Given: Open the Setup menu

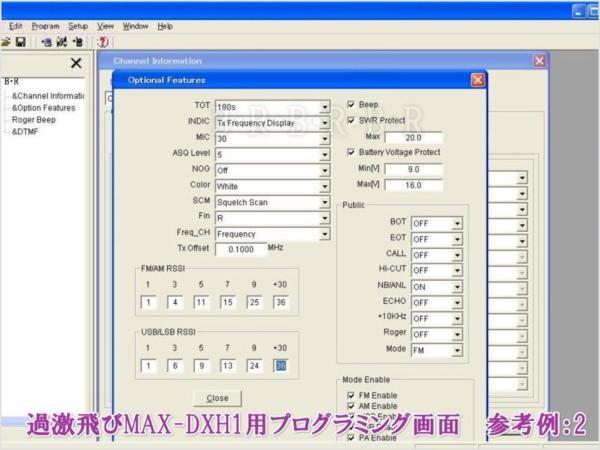Looking at the screenshot, I should point(78,25).
